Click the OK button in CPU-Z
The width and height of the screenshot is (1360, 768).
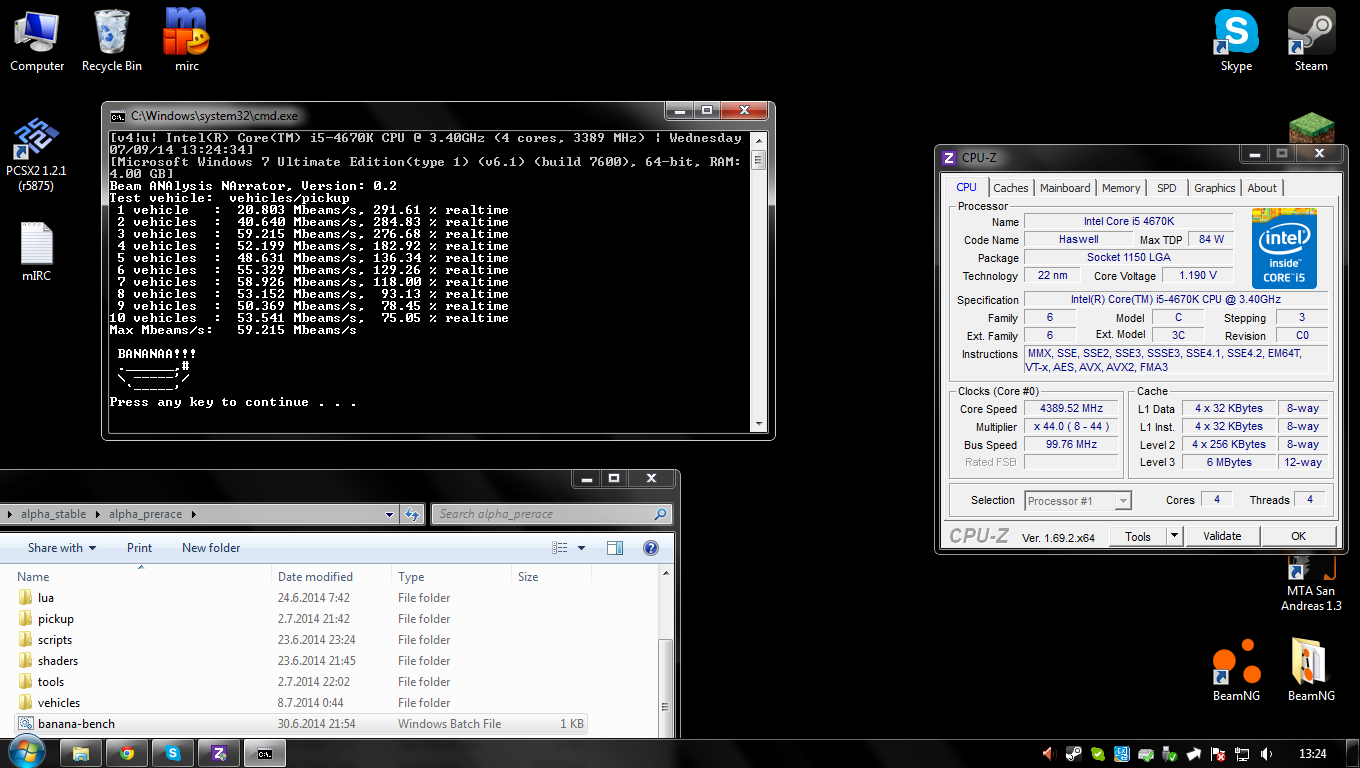tap(1298, 536)
